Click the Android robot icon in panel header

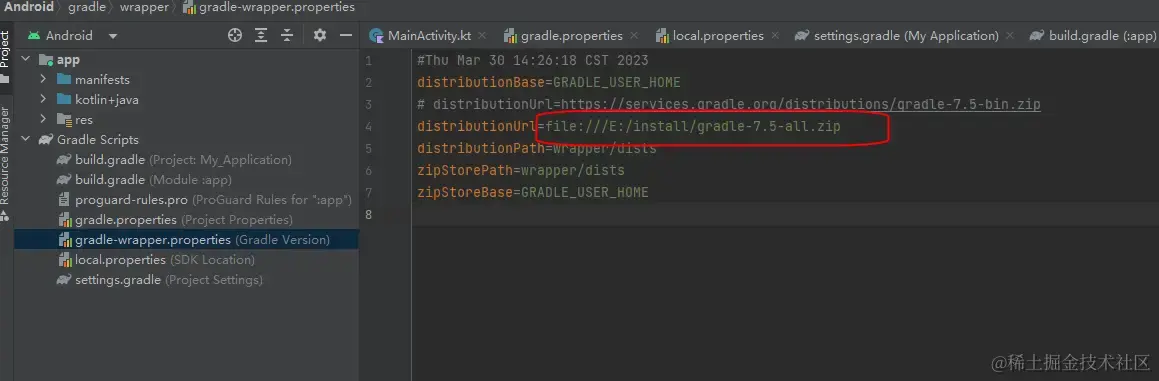(x=33, y=35)
